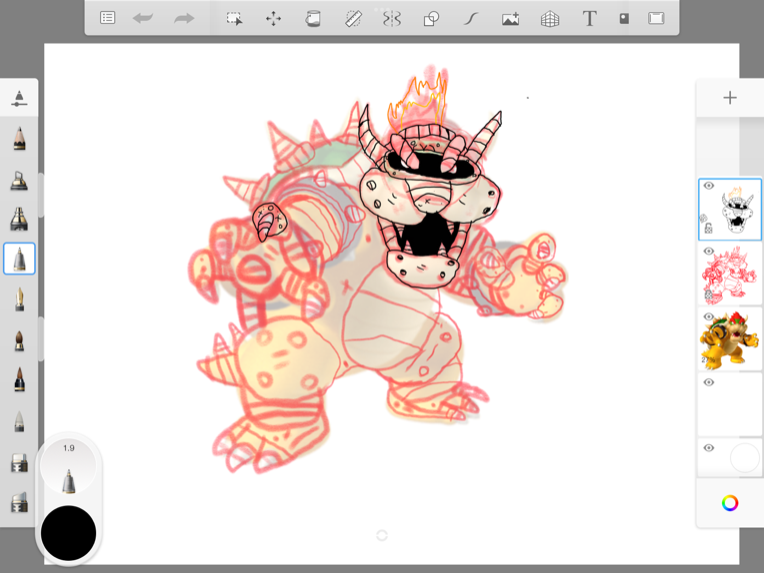Pick the dark-tipped brush pen

pyautogui.click(x=19, y=380)
